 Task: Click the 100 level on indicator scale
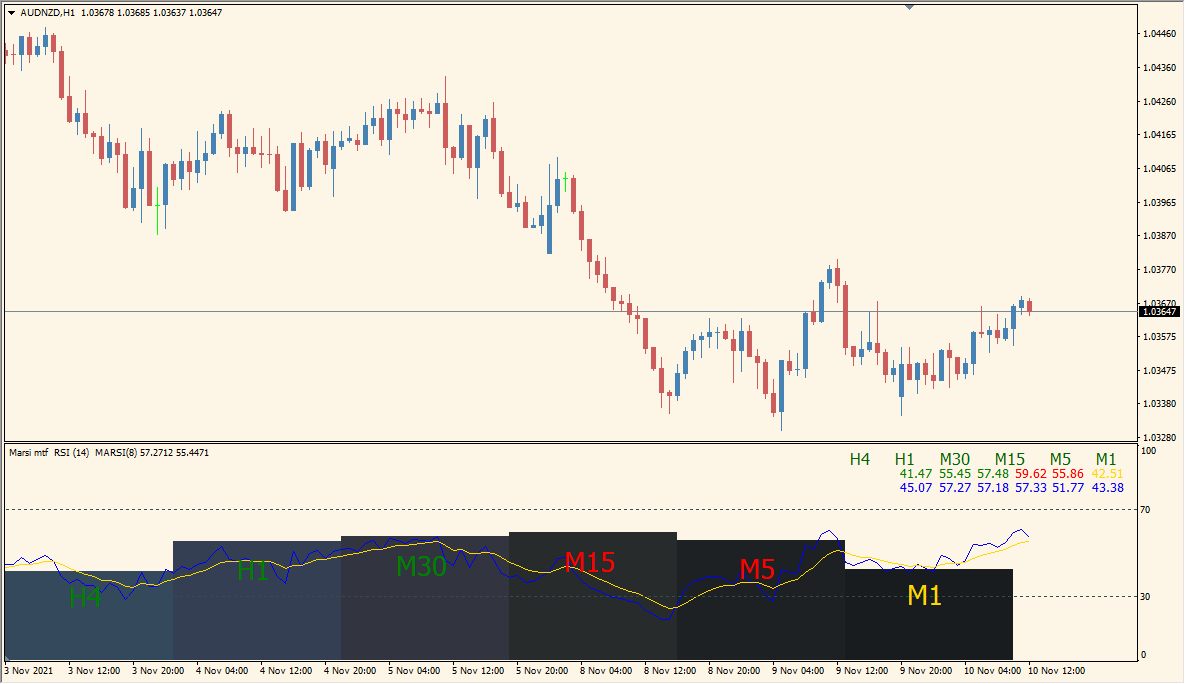coord(1149,451)
